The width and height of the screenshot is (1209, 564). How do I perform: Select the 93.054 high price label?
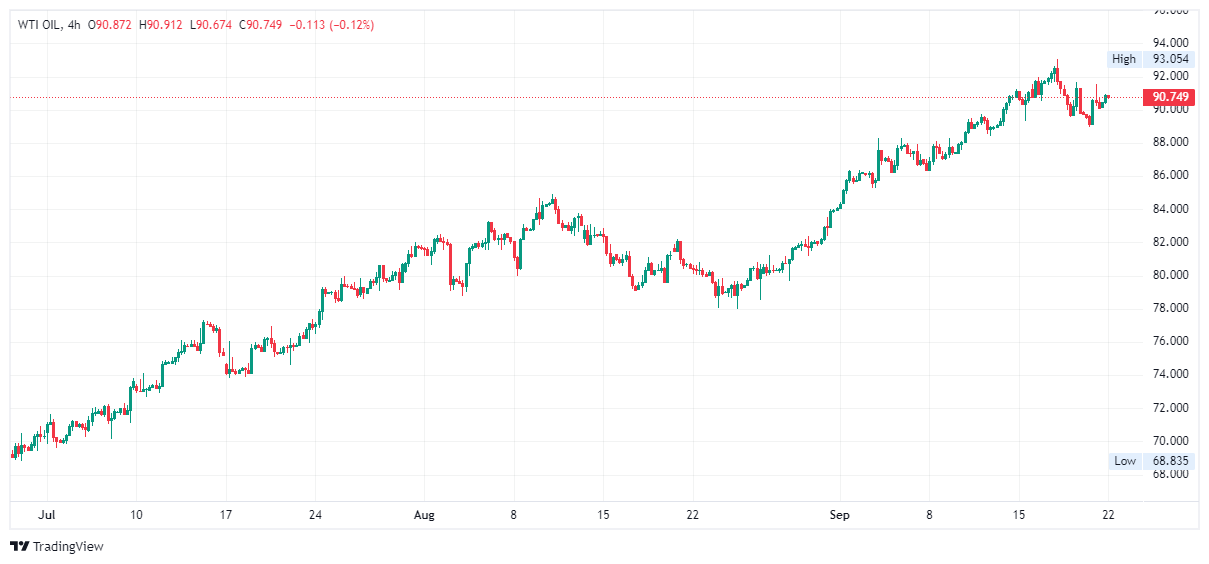tap(1170, 59)
